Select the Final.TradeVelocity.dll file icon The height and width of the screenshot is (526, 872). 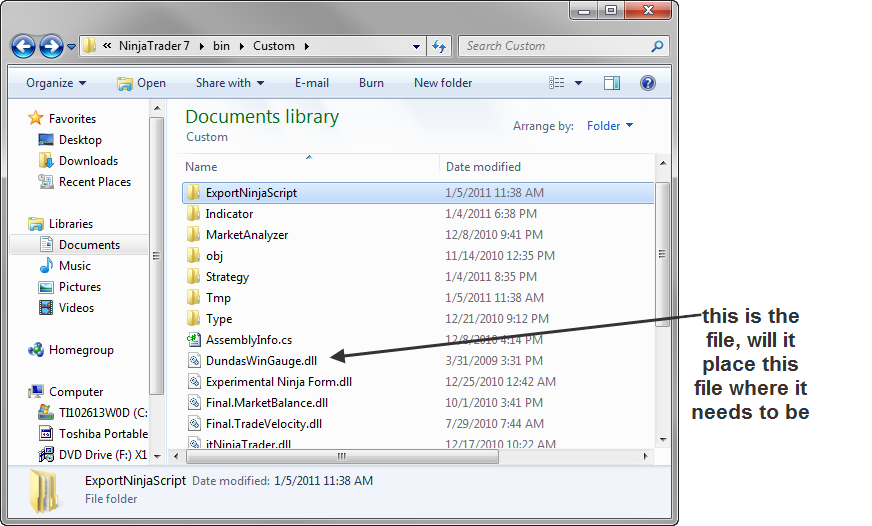(x=194, y=424)
